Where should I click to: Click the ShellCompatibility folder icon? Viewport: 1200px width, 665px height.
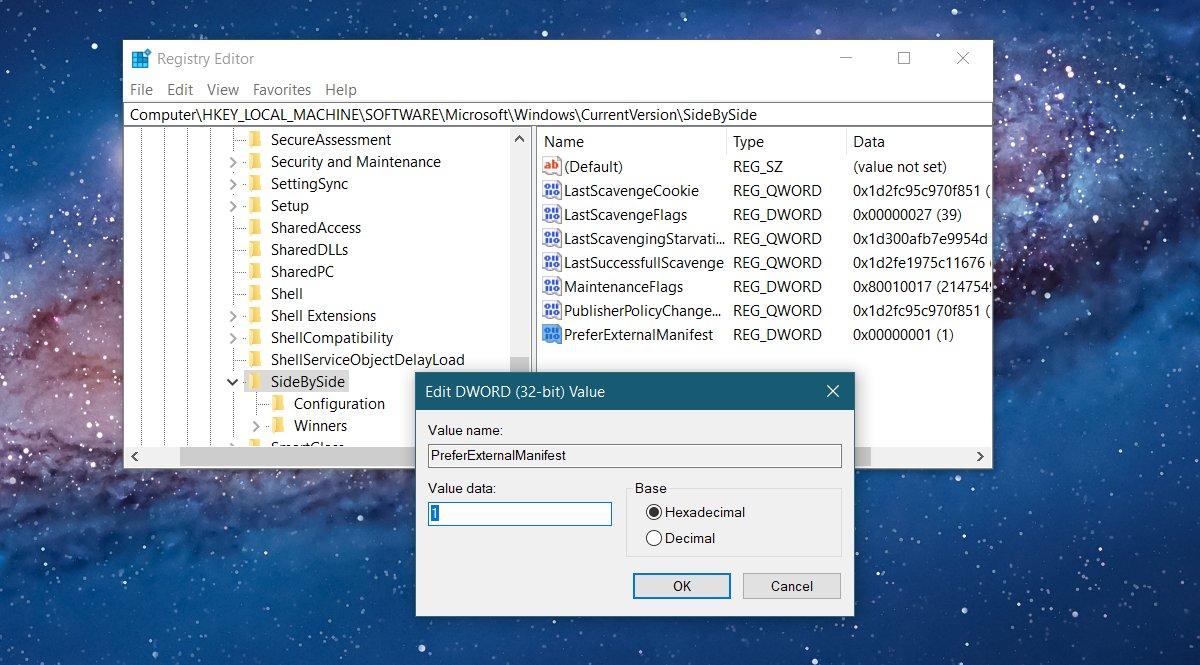(254, 338)
